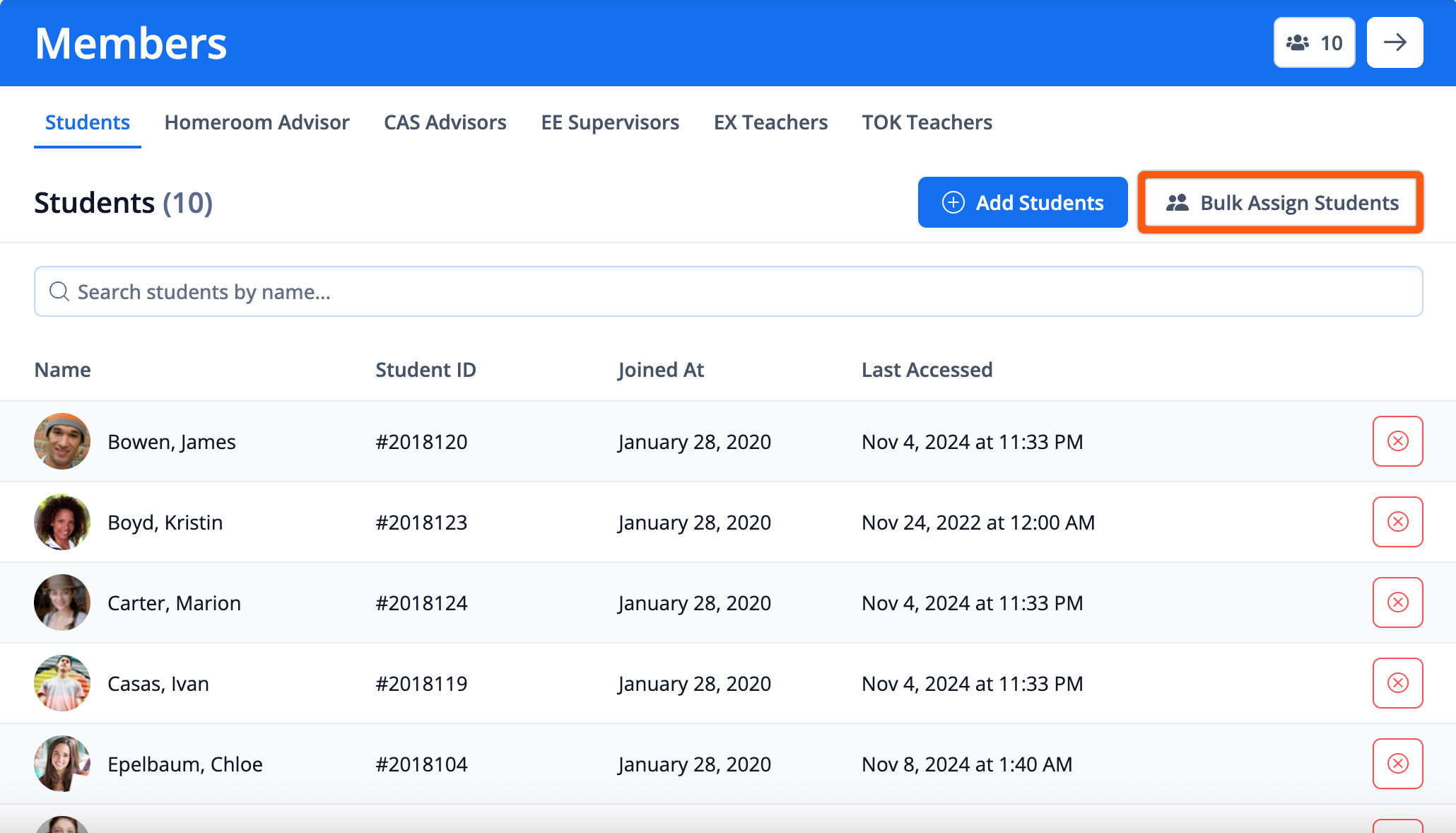The height and width of the screenshot is (833, 1456).
Task: Focus the search students by name field
Action: (x=728, y=291)
